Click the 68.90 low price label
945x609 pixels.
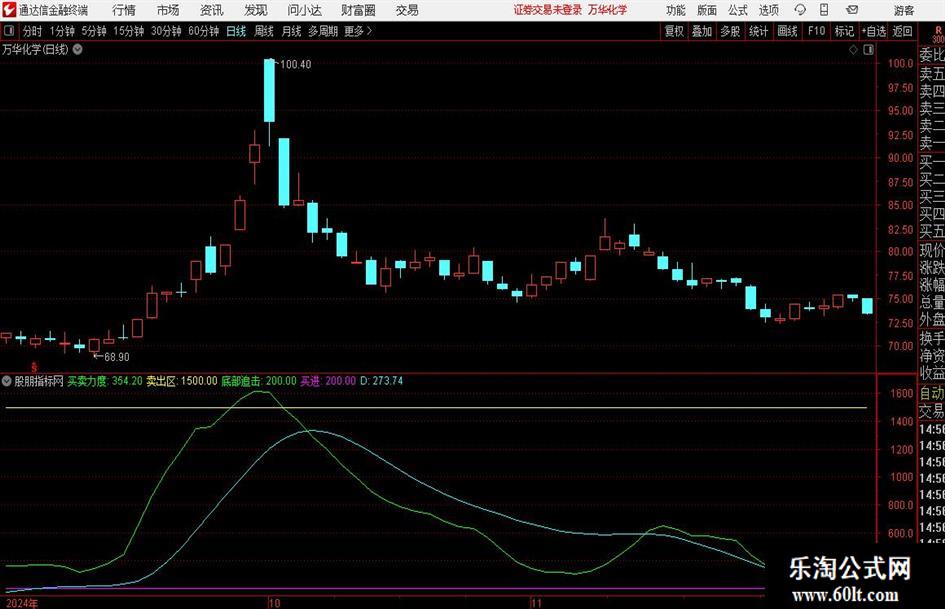(x=117, y=357)
